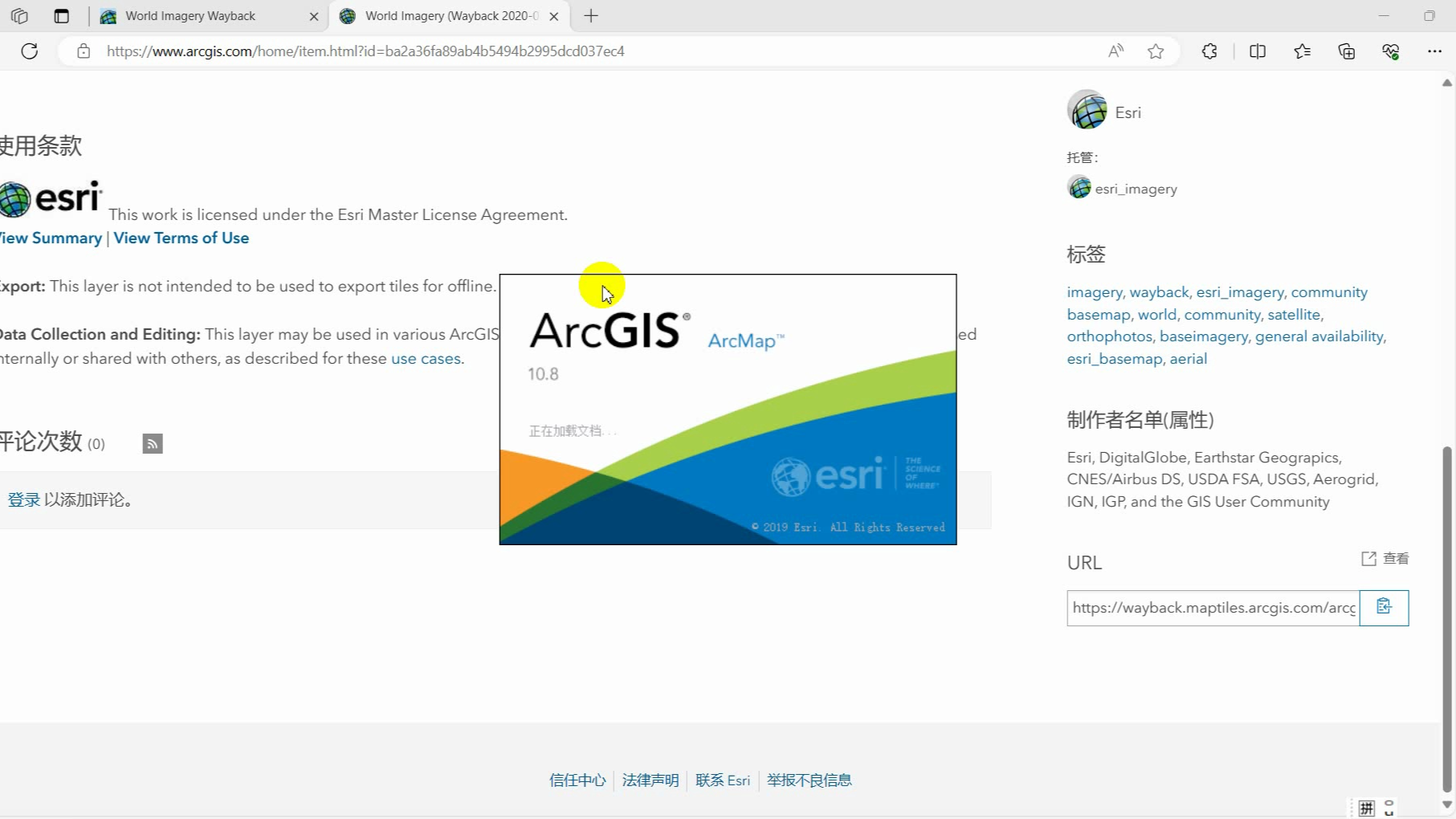Open a new browser tab

point(591,16)
